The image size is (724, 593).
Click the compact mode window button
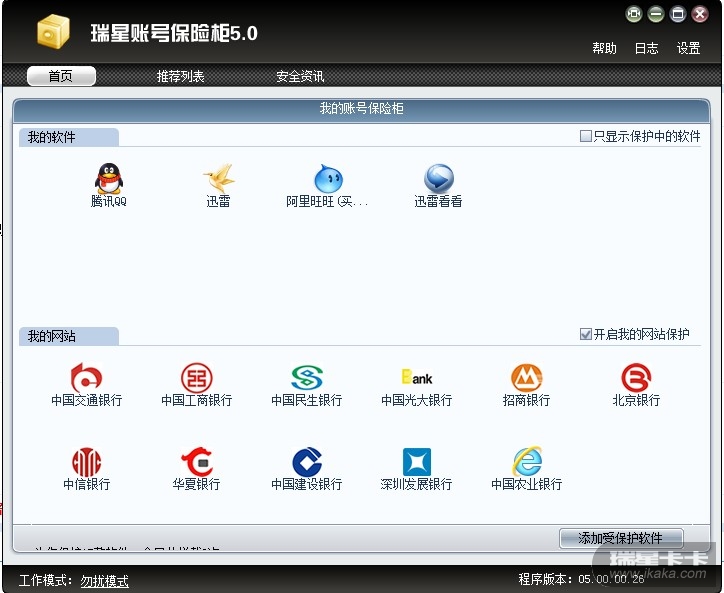click(x=634, y=14)
